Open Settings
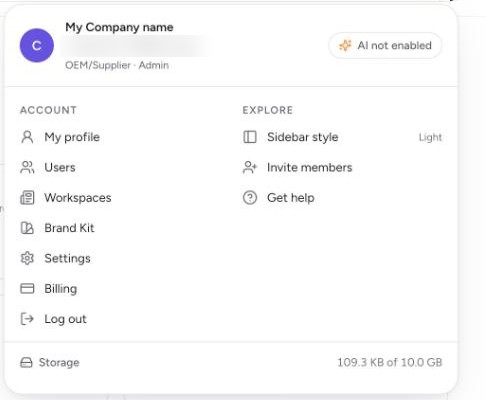The image size is (486, 400). (68, 258)
